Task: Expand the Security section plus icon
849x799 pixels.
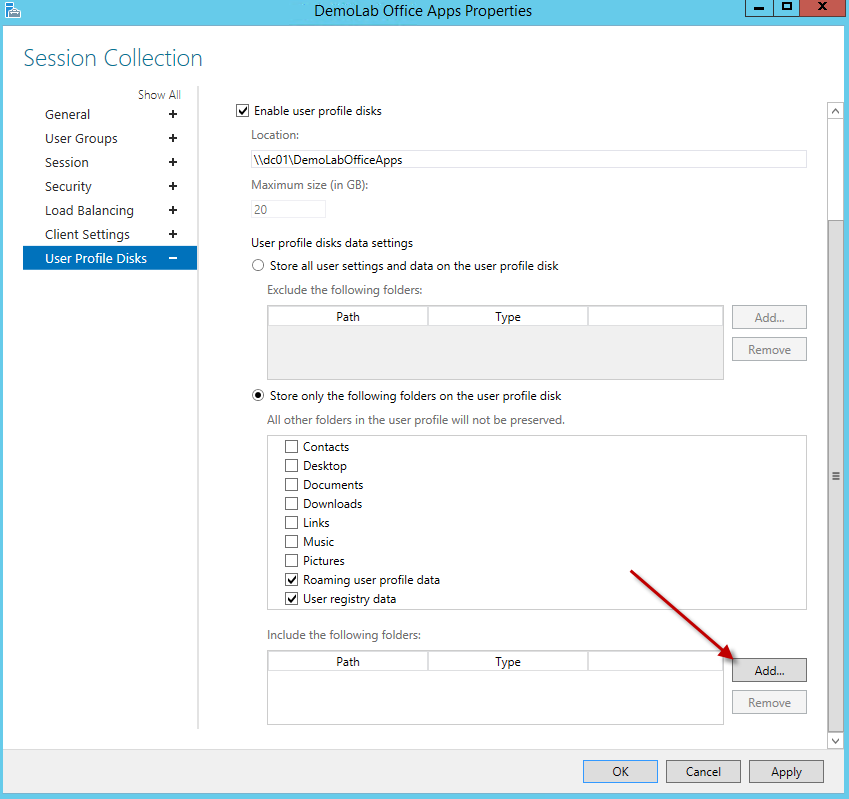Action: pos(173,187)
